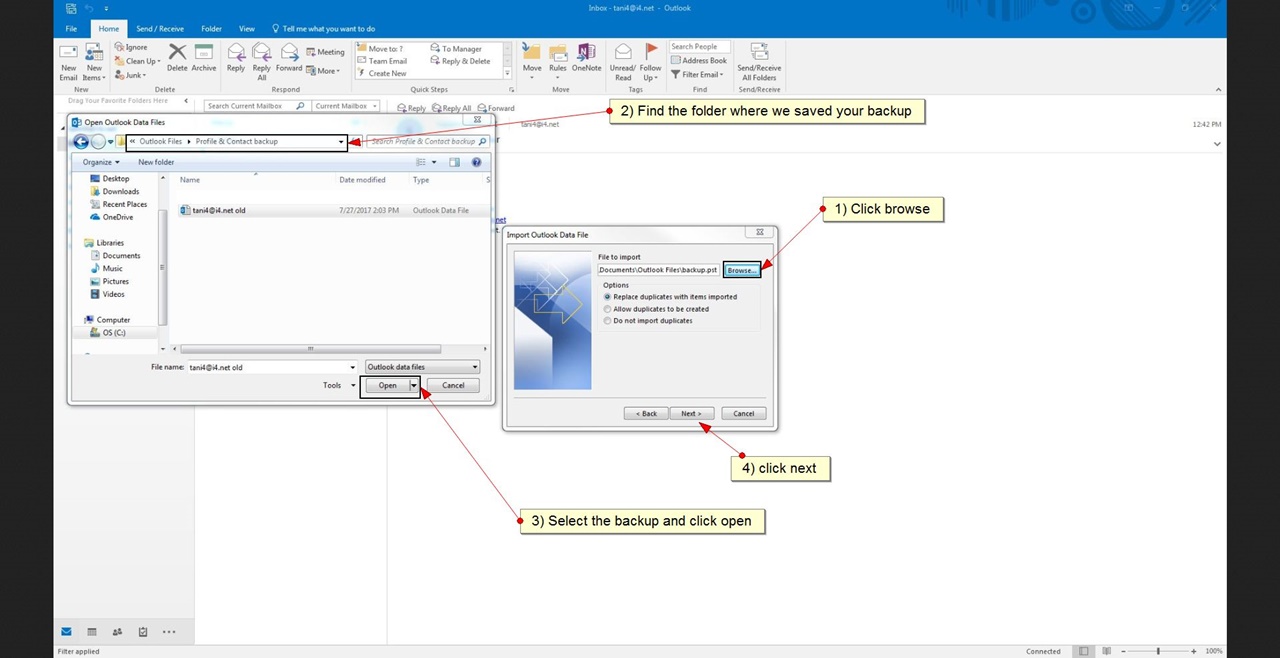
Task: Click New folder in the Open dialog
Action: point(156,162)
